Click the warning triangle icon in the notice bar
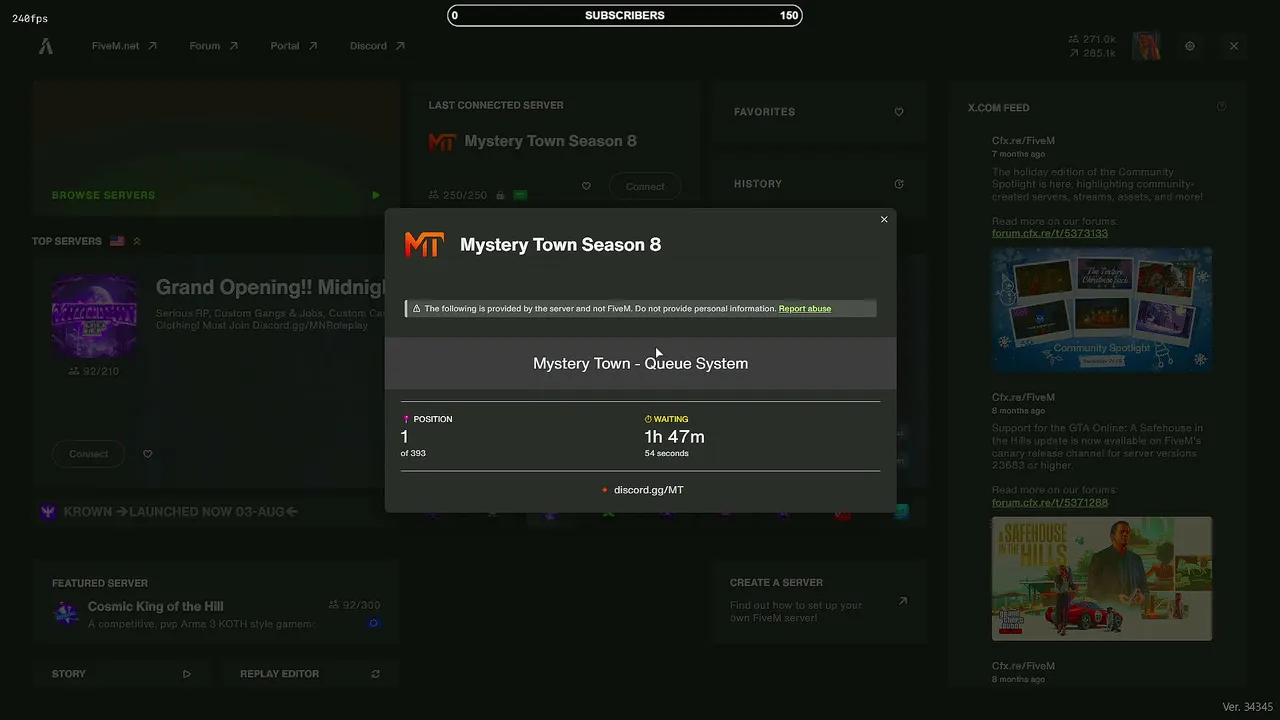Viewport: 1280px width, 720px height. point(417,309)
